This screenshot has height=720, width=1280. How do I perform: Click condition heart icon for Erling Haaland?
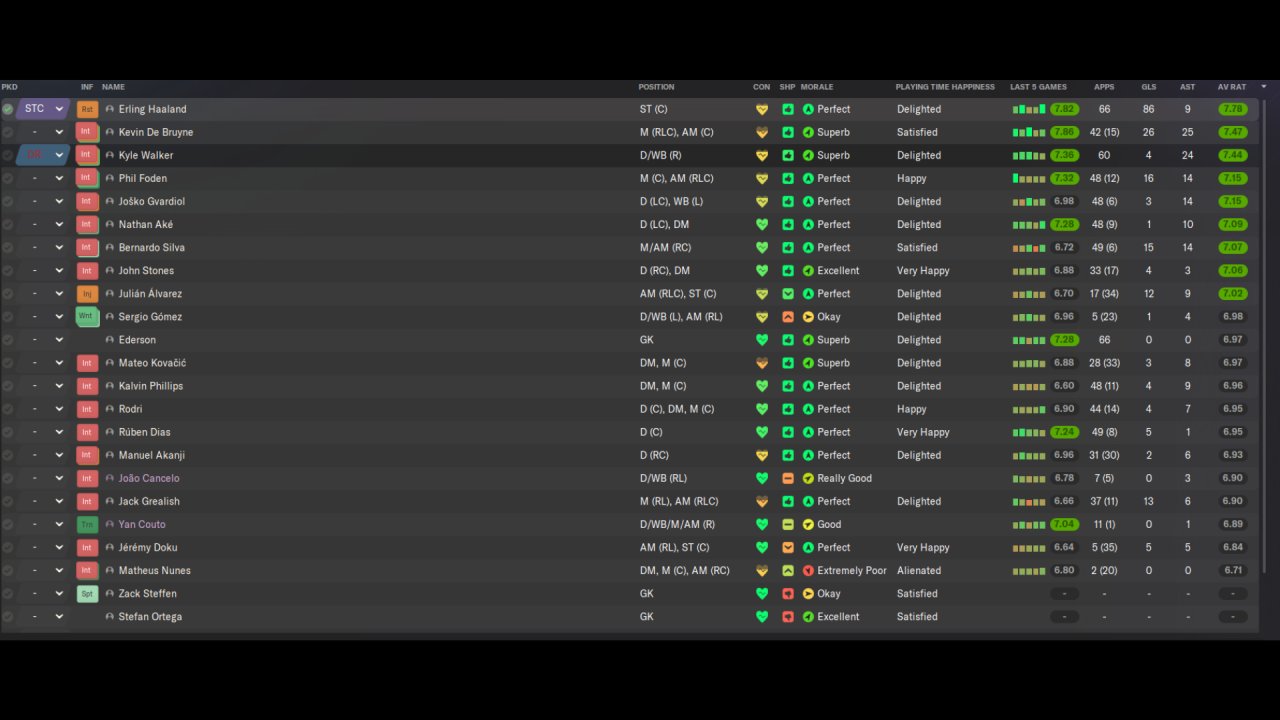point(762,109)
